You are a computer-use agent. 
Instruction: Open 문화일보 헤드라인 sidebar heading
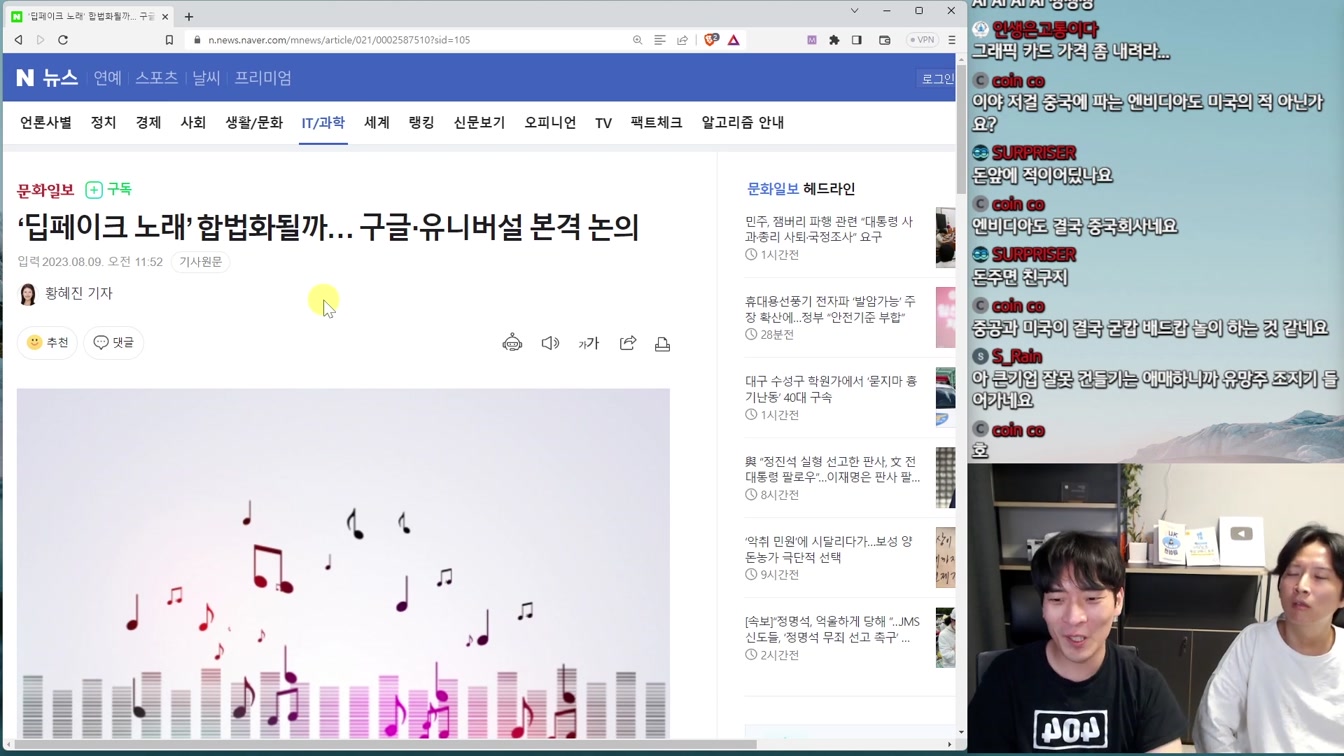coord(801,188)
